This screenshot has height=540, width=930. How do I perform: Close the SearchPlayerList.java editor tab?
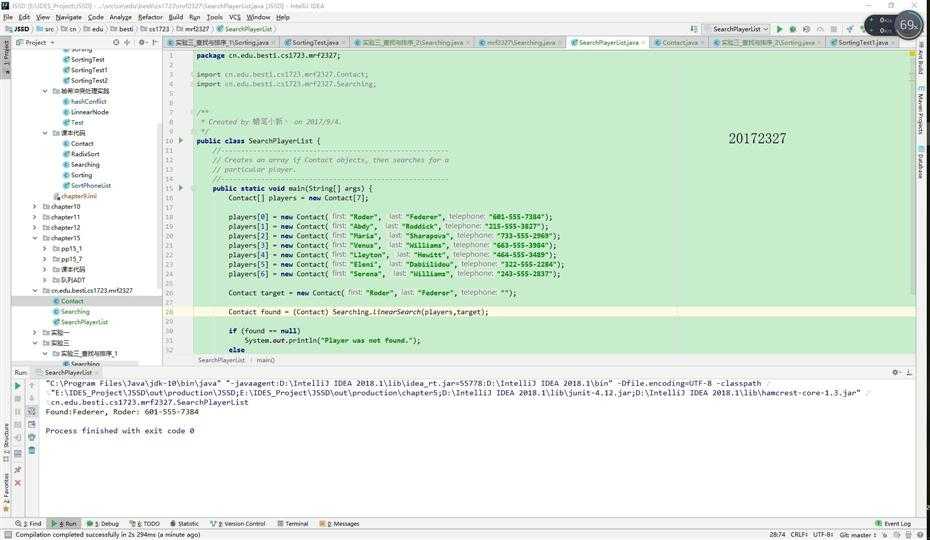tap(644, 43)
